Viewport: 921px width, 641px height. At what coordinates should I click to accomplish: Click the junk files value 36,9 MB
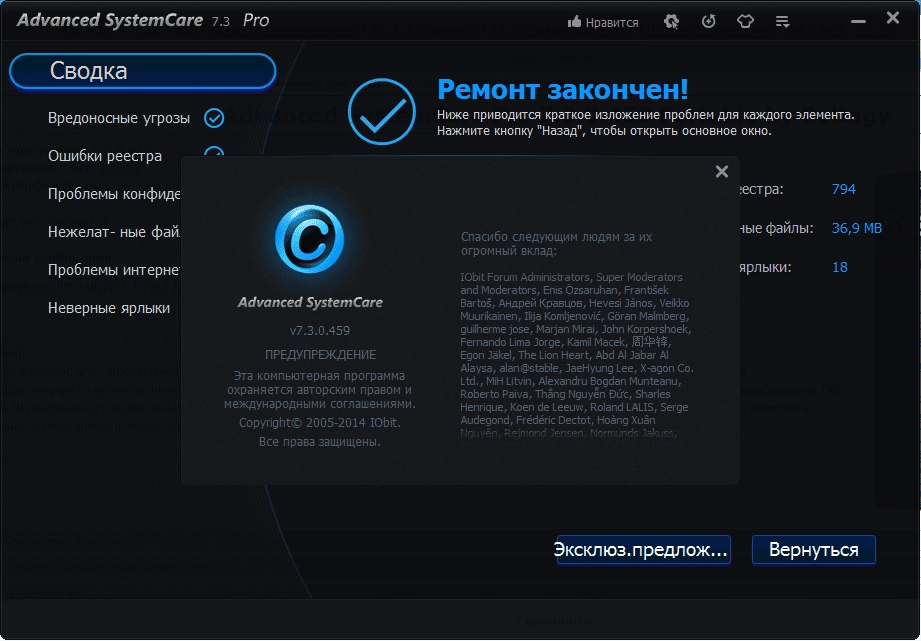tap(856, 228)
